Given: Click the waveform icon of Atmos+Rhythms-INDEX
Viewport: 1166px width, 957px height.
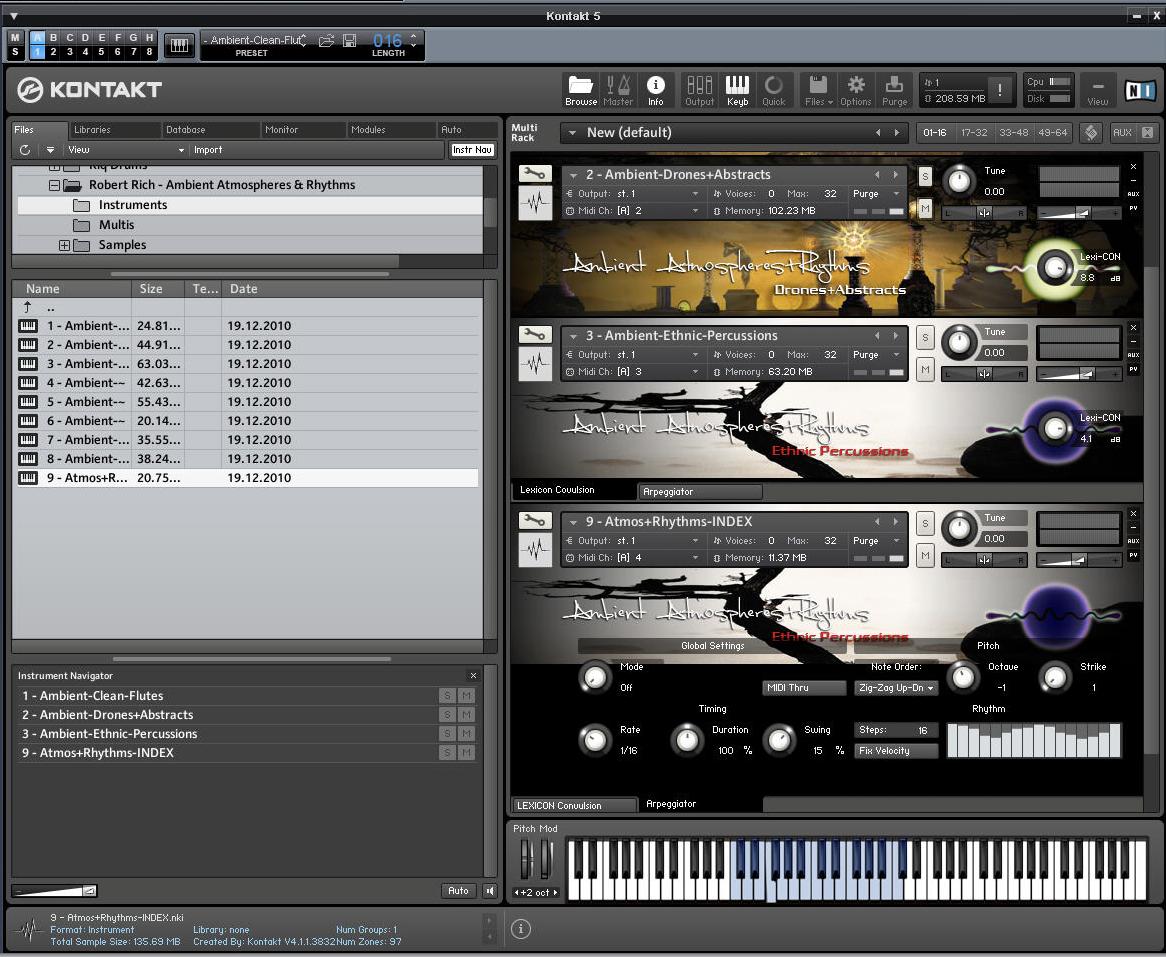Looking at the screenshot, I should coord(535,550).
